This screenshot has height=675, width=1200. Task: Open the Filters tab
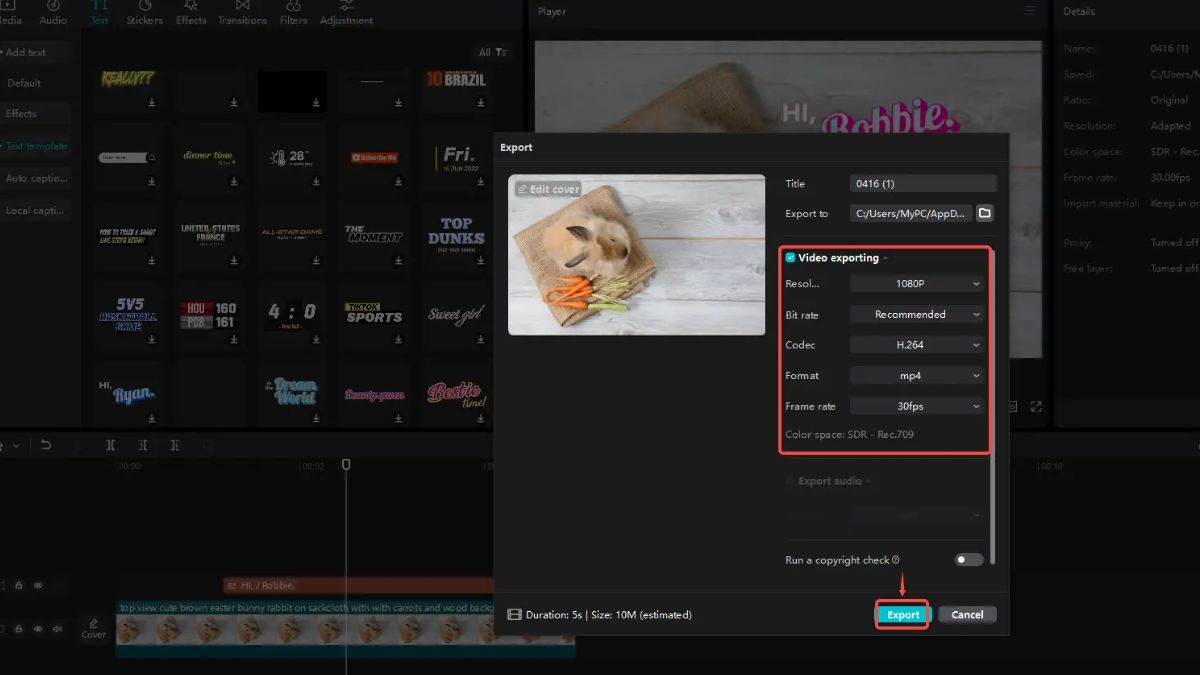coord(293,13)
